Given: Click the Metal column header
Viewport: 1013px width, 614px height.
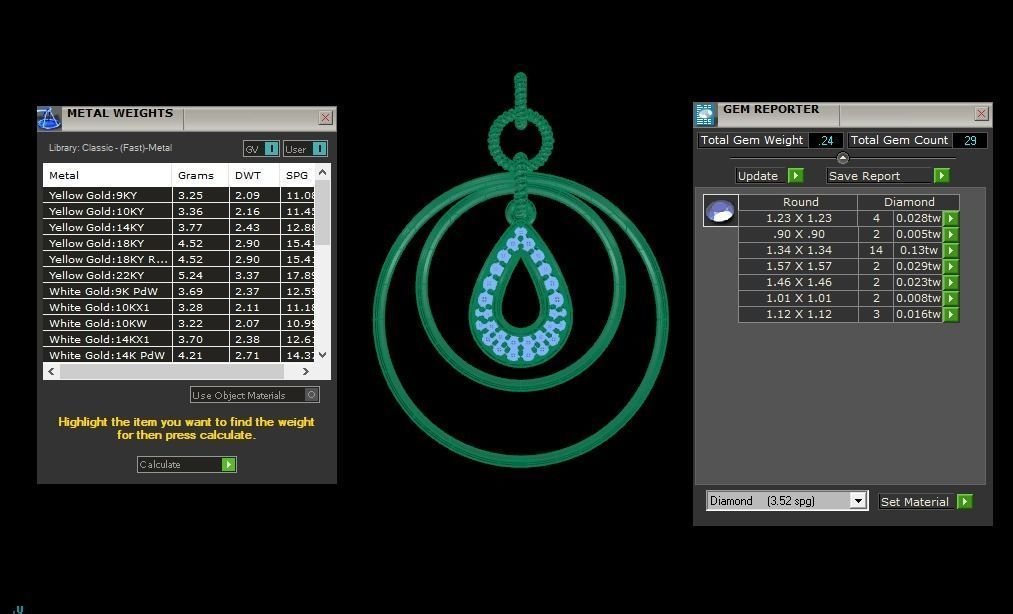Looking at the screenshot, I should click(x=107, y=175).
